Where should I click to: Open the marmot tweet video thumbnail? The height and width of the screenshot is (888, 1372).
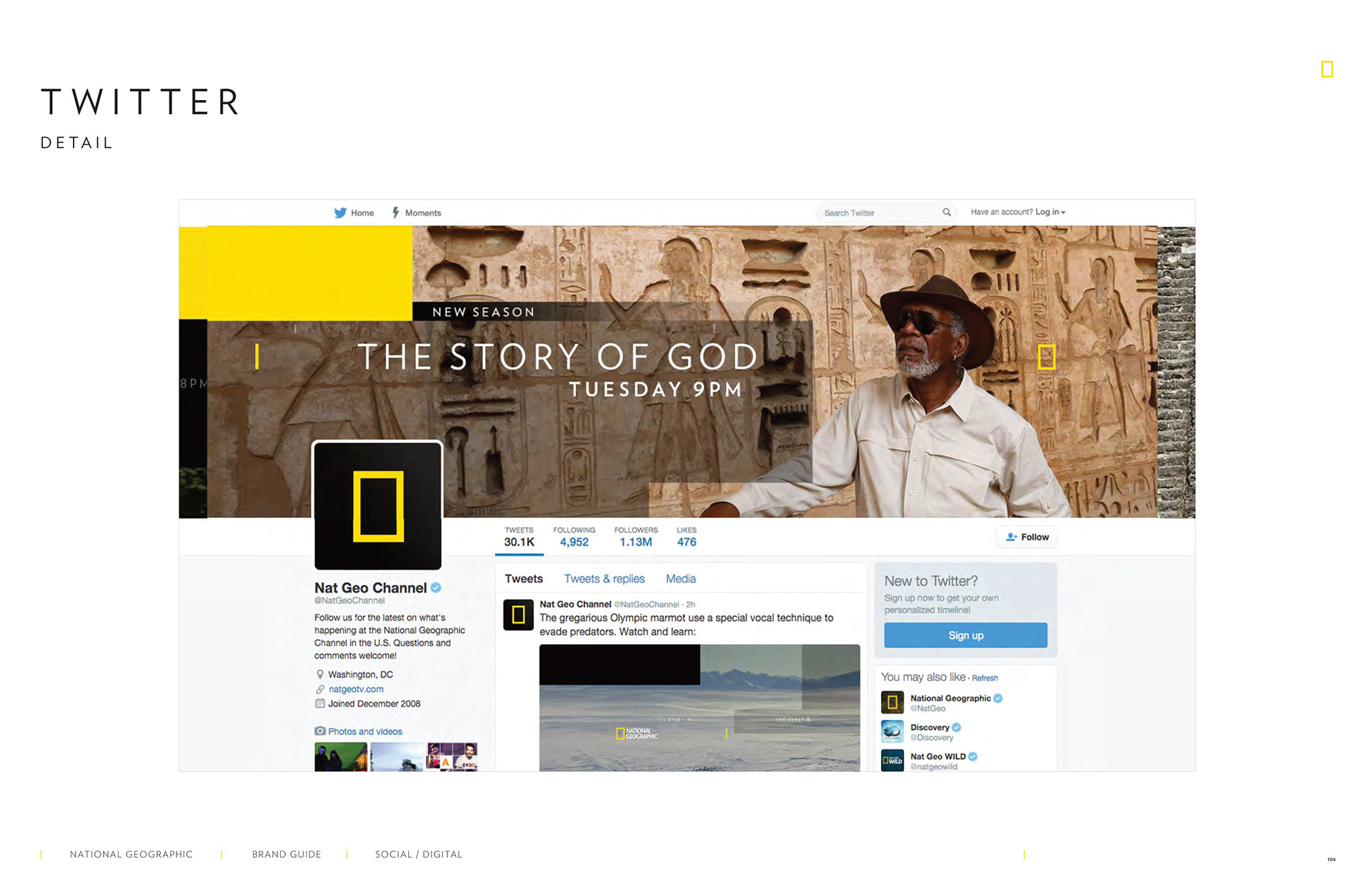(x=700, y=708)
